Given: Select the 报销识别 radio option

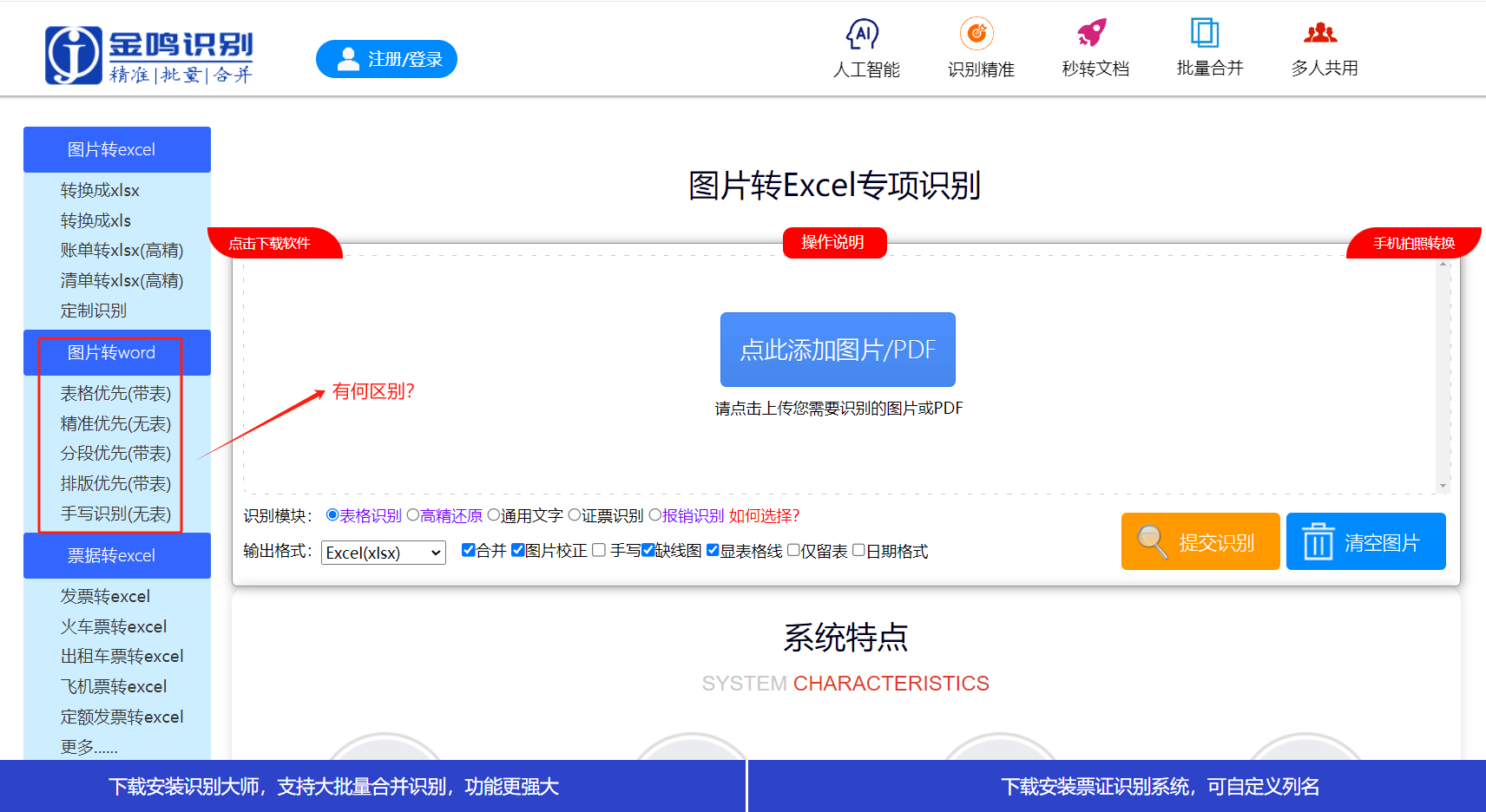Looking at the screenshot, I should pos(654,514).
